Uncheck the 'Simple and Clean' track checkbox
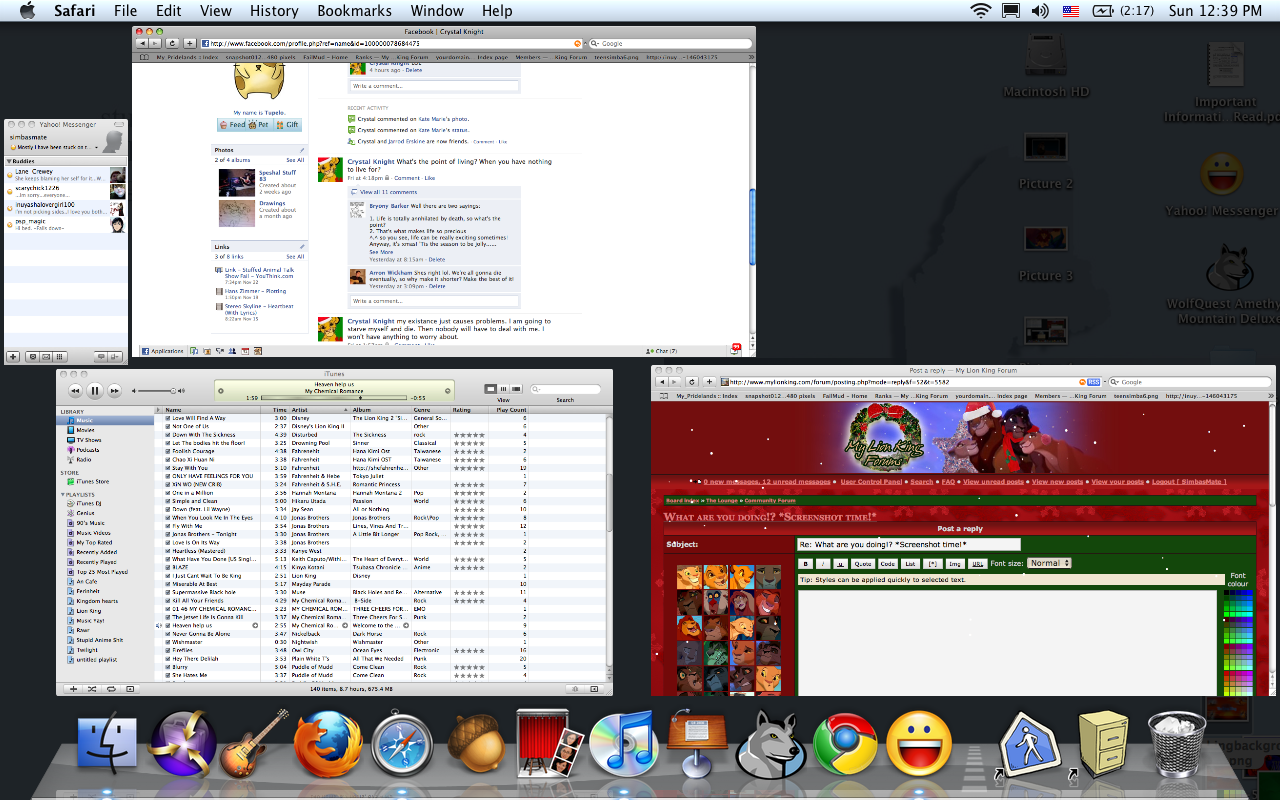1280x800 pixels. click(168, 501)
